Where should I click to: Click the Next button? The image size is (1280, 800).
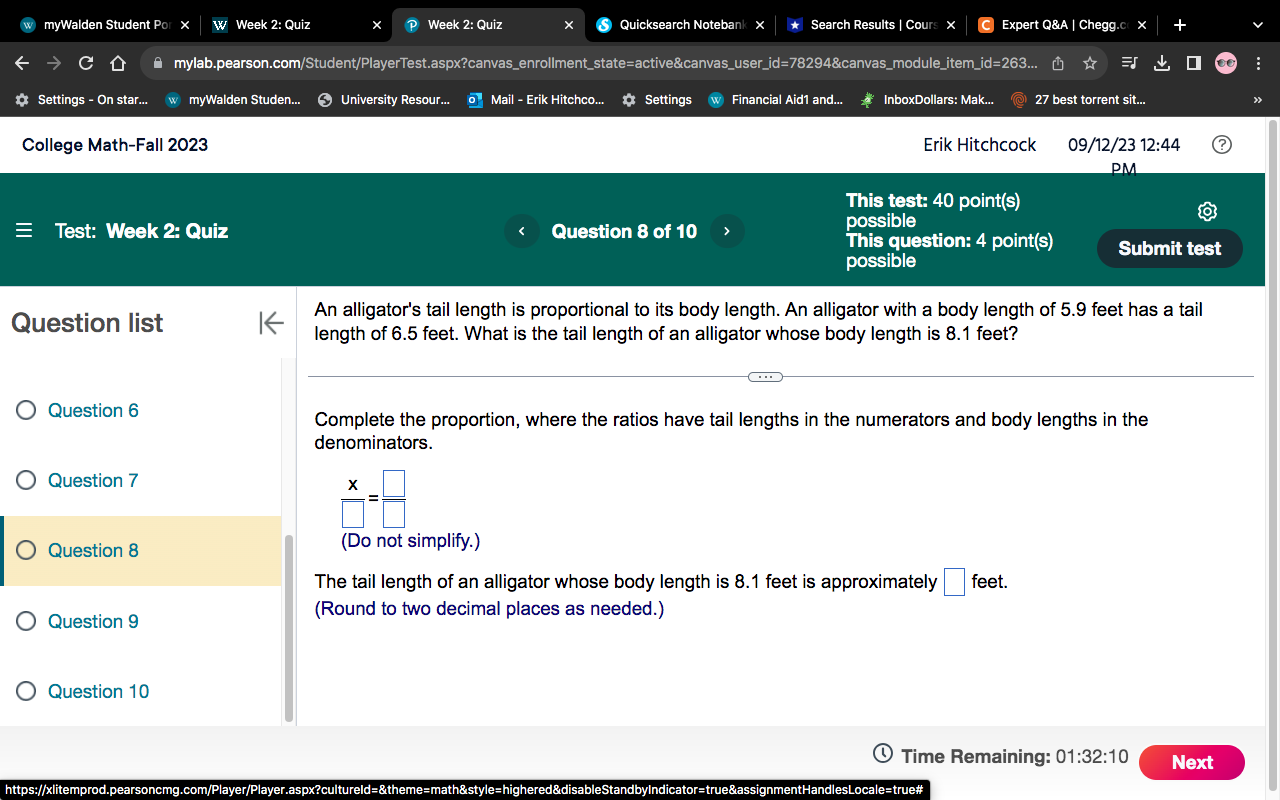[x=1191, y=762]
